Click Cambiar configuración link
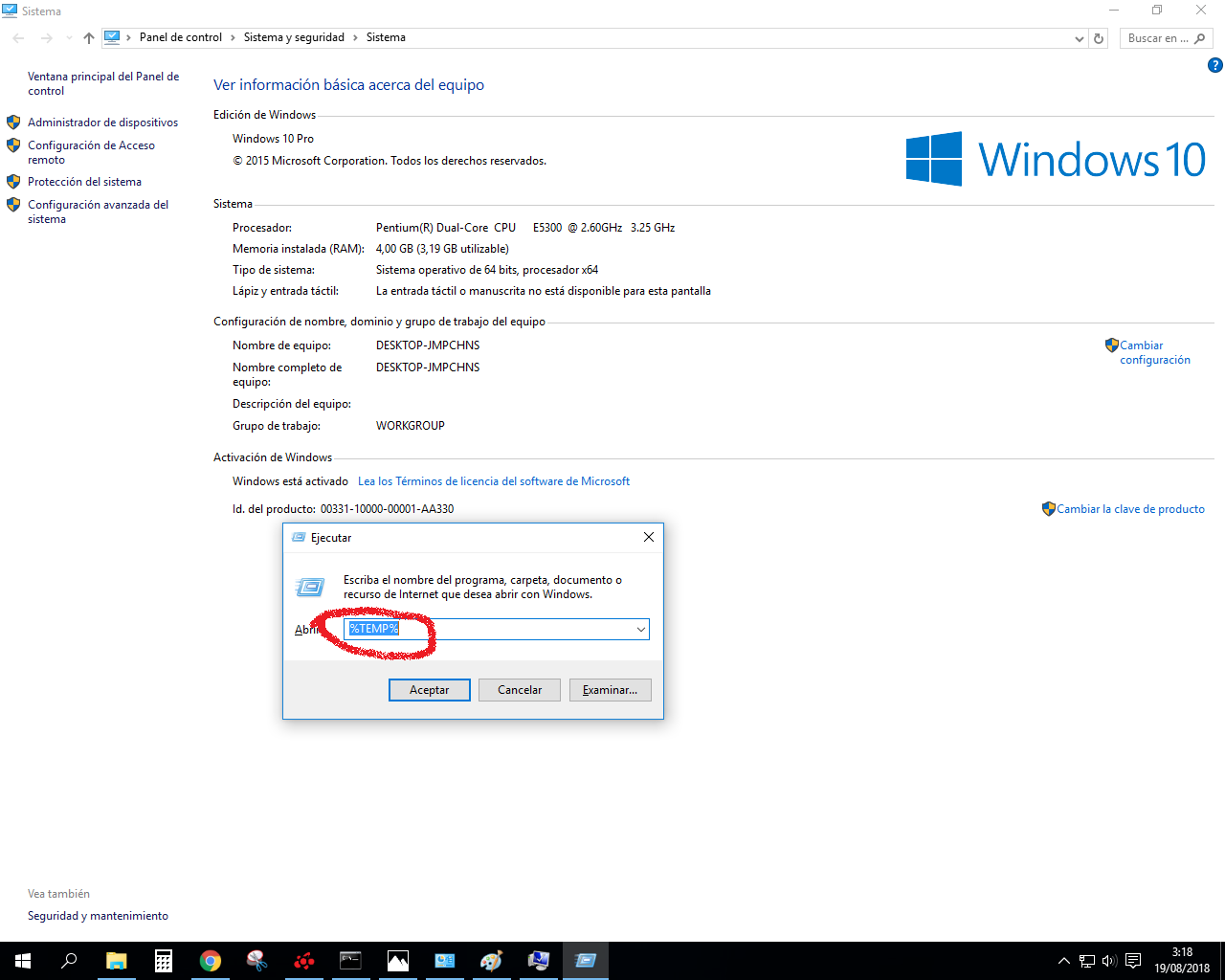Viewport: 1225px width, 980px height. click(1155, 352)
